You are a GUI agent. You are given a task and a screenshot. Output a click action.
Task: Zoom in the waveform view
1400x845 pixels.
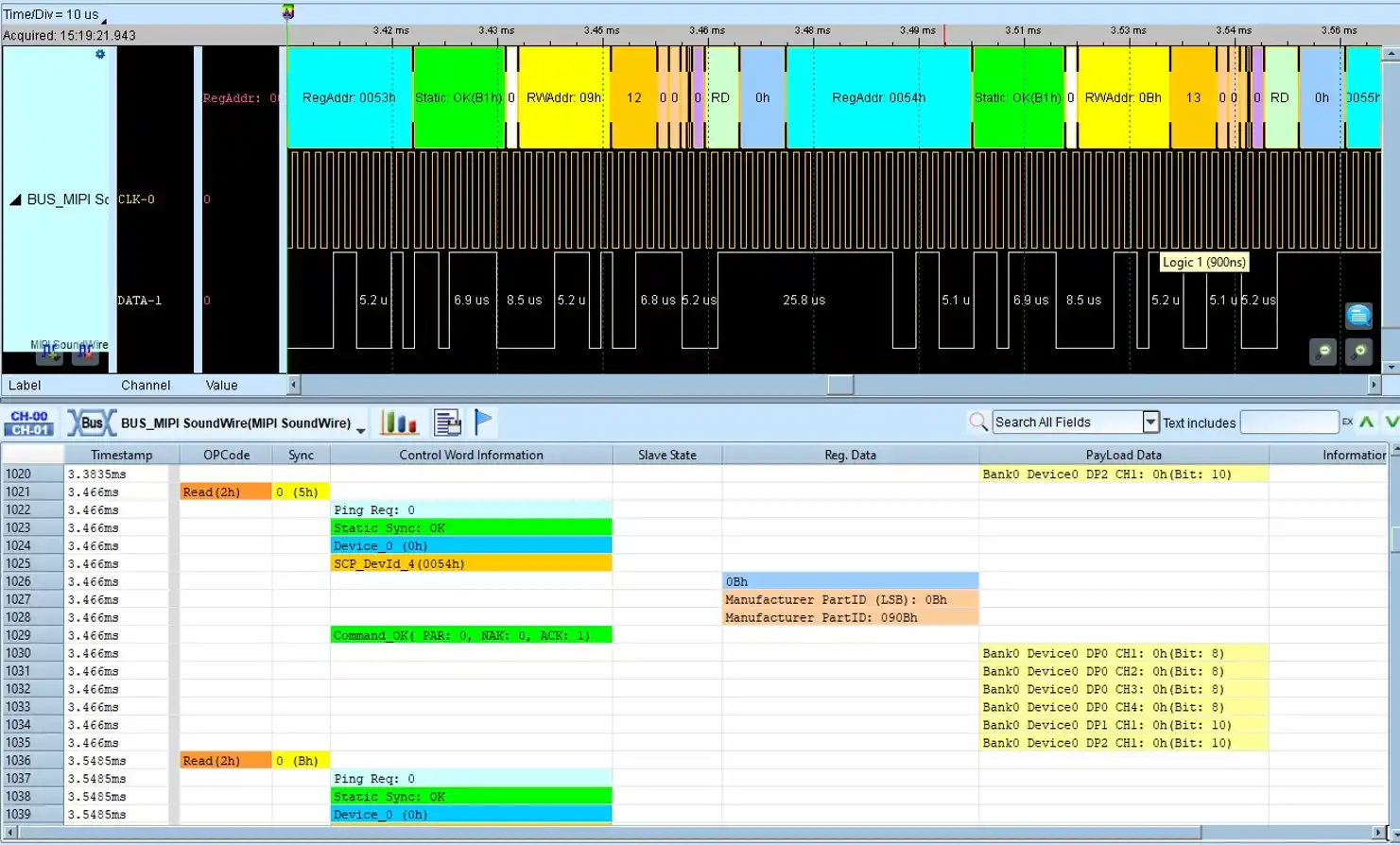(x=1359, y=352)
